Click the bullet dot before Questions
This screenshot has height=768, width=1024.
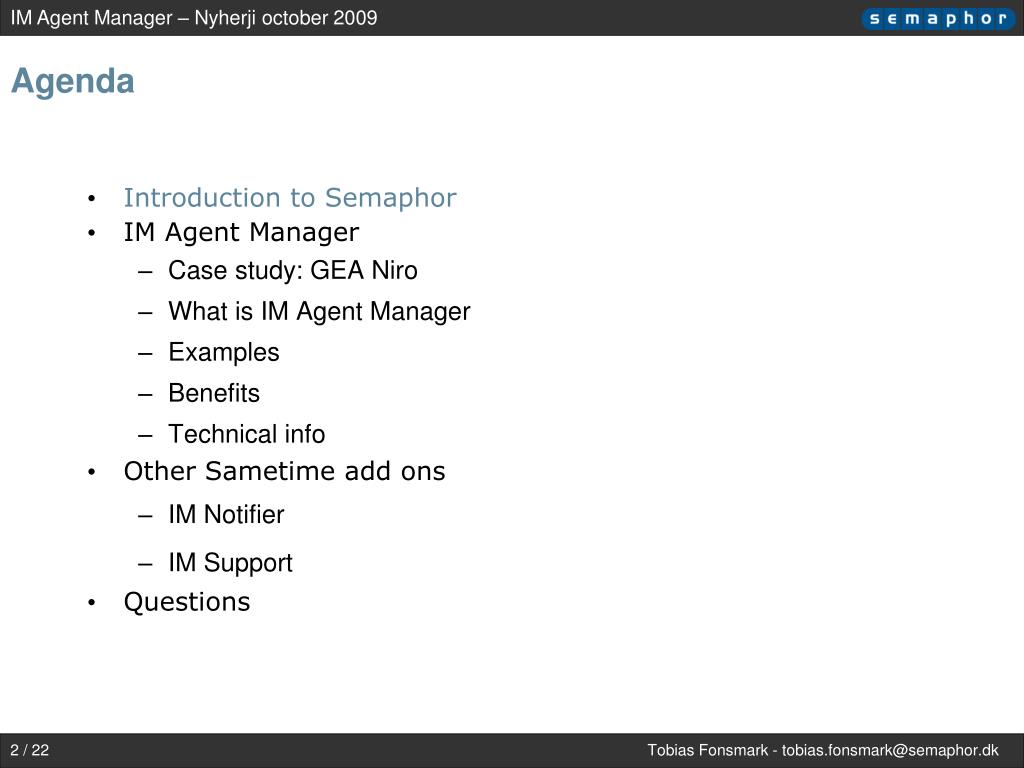(x=91, y=603)
